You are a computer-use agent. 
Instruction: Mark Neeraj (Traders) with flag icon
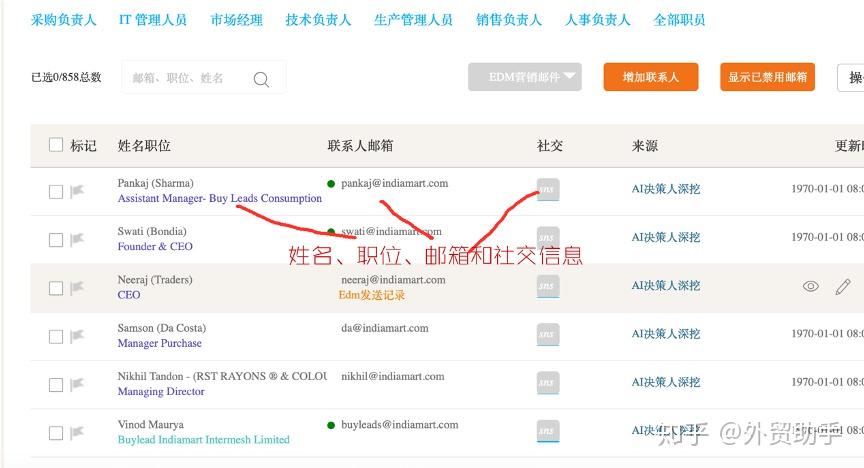pyautogui.click(x=77, y=288)
